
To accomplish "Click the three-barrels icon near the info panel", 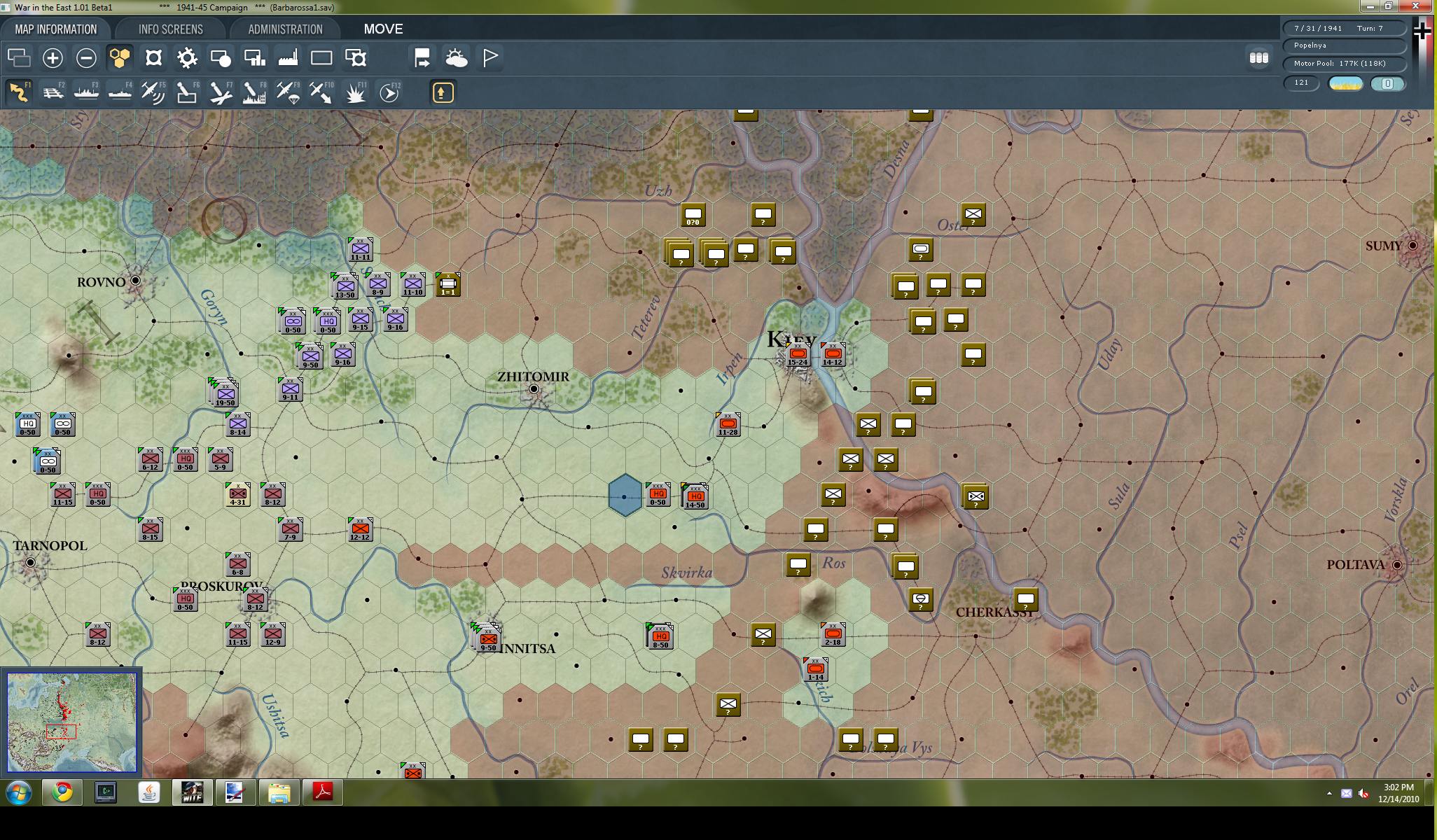I will coord(1258,58).
